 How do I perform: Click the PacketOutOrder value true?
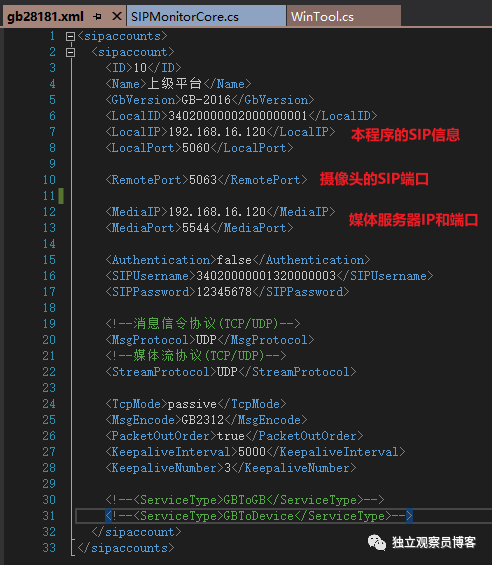[x=231, y=436]
